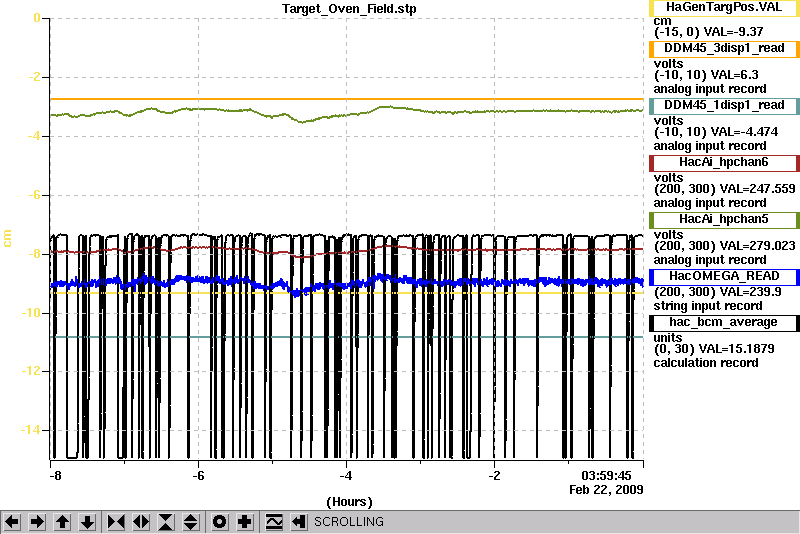Click the 0 tick on the y-axis
Image resolution: width=800 pixels, height=534 pixels.
click(x=37, y=18)
